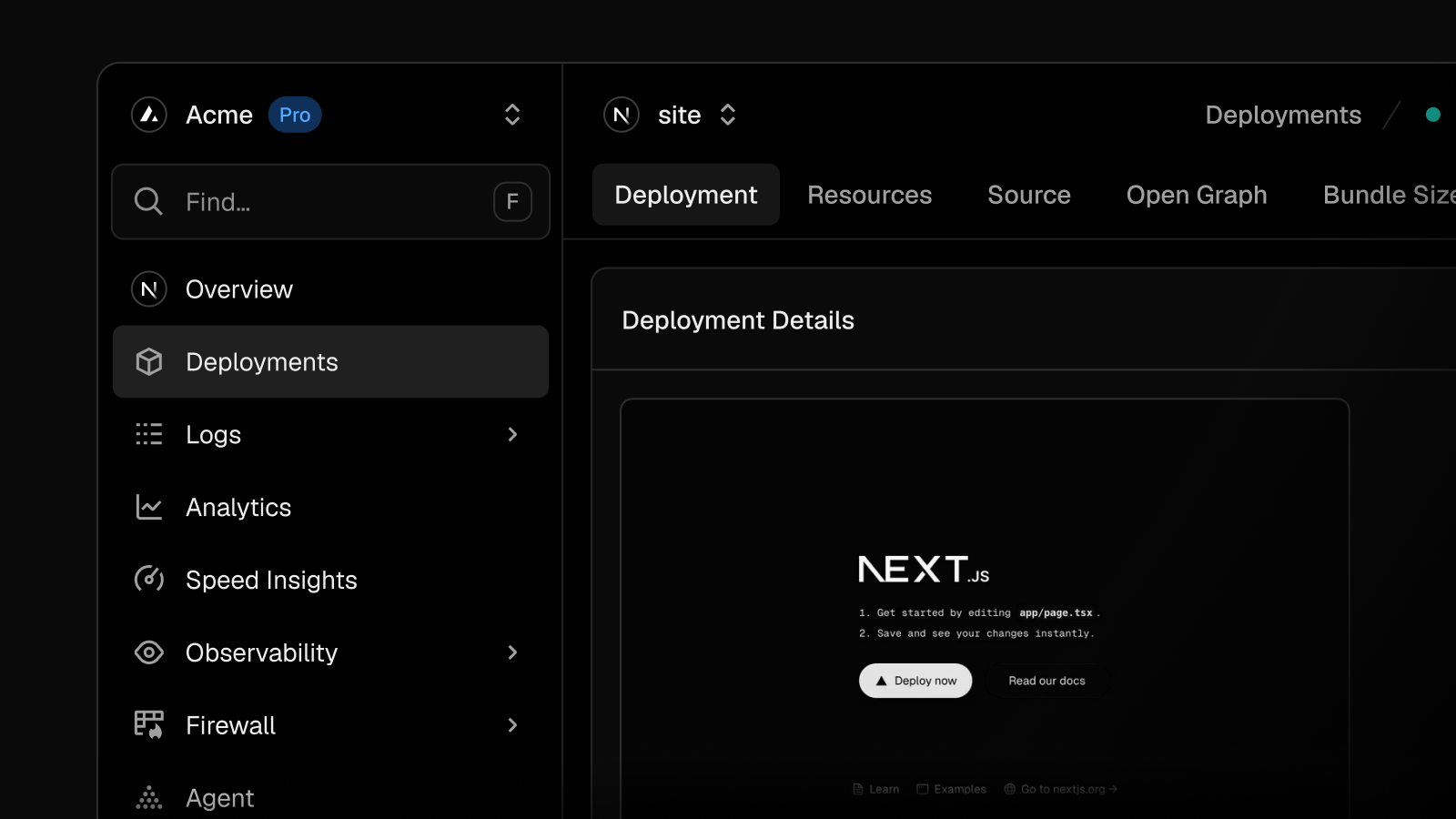This screenshot has height=819, width=1456.
Task: Select Deployments in the sidebar
Action: click(x=330, y=362)
